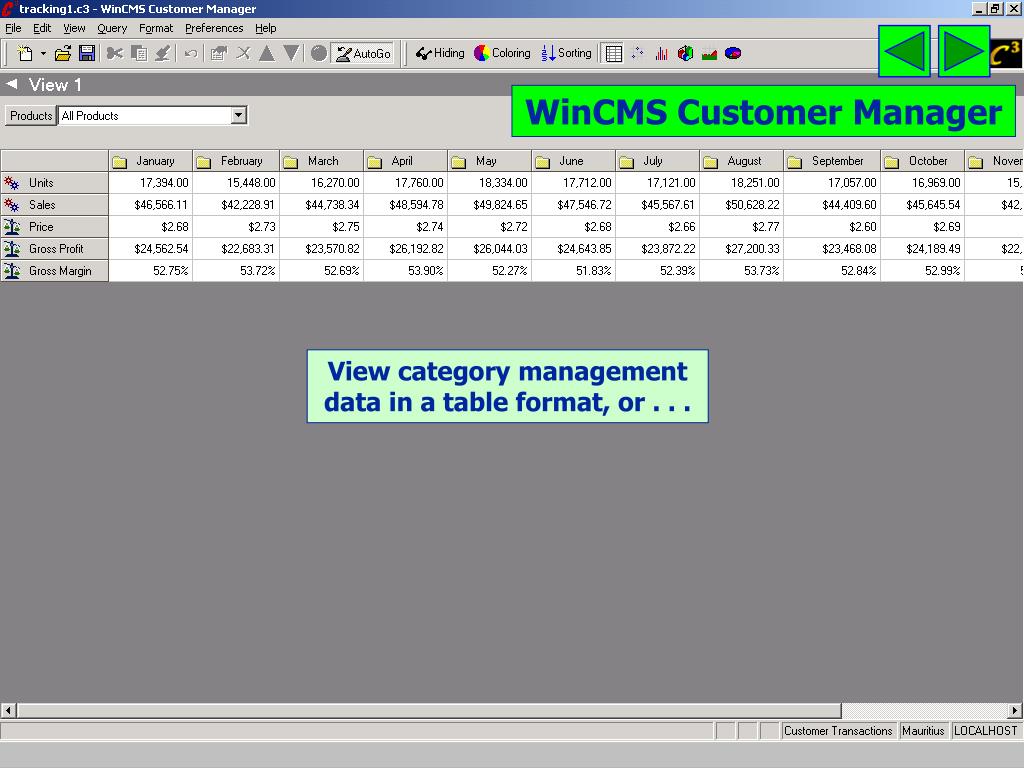Expand the February folder column

(x=204, y=161)
